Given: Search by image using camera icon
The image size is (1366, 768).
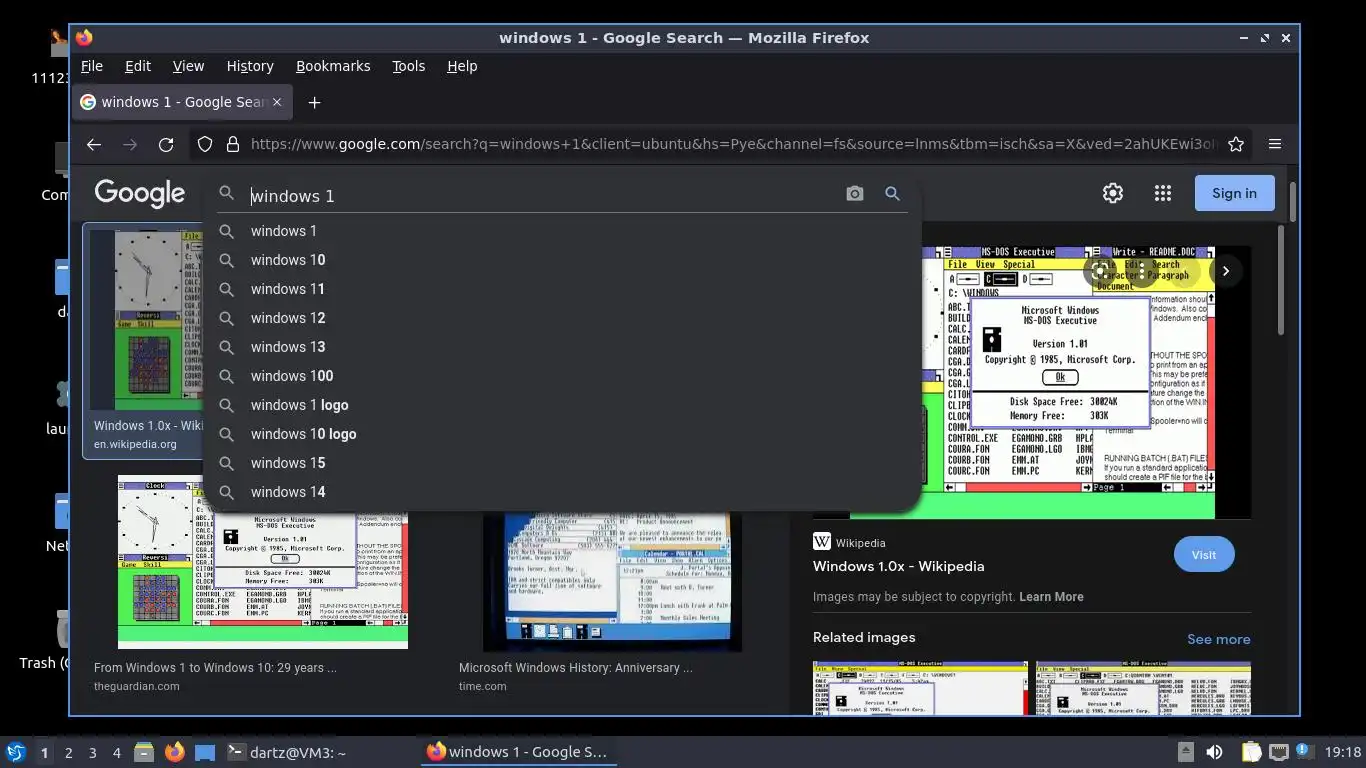Looking at the screenshot, I should pyautogui.click(x=854, y=194).
